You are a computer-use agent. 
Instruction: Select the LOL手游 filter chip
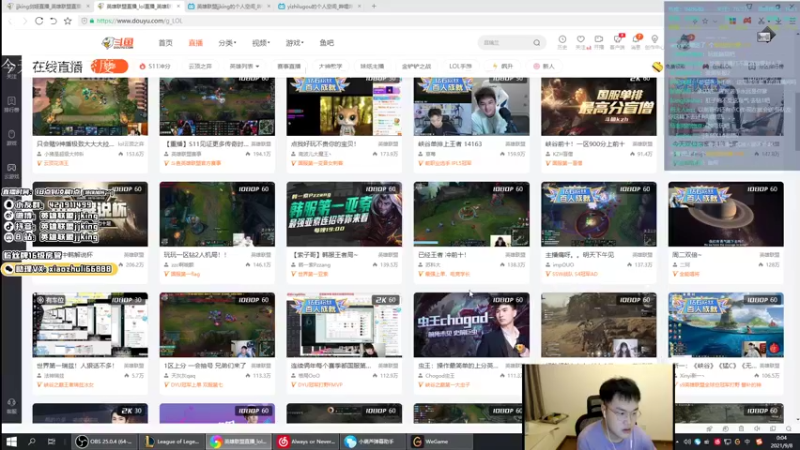[460, 66]
